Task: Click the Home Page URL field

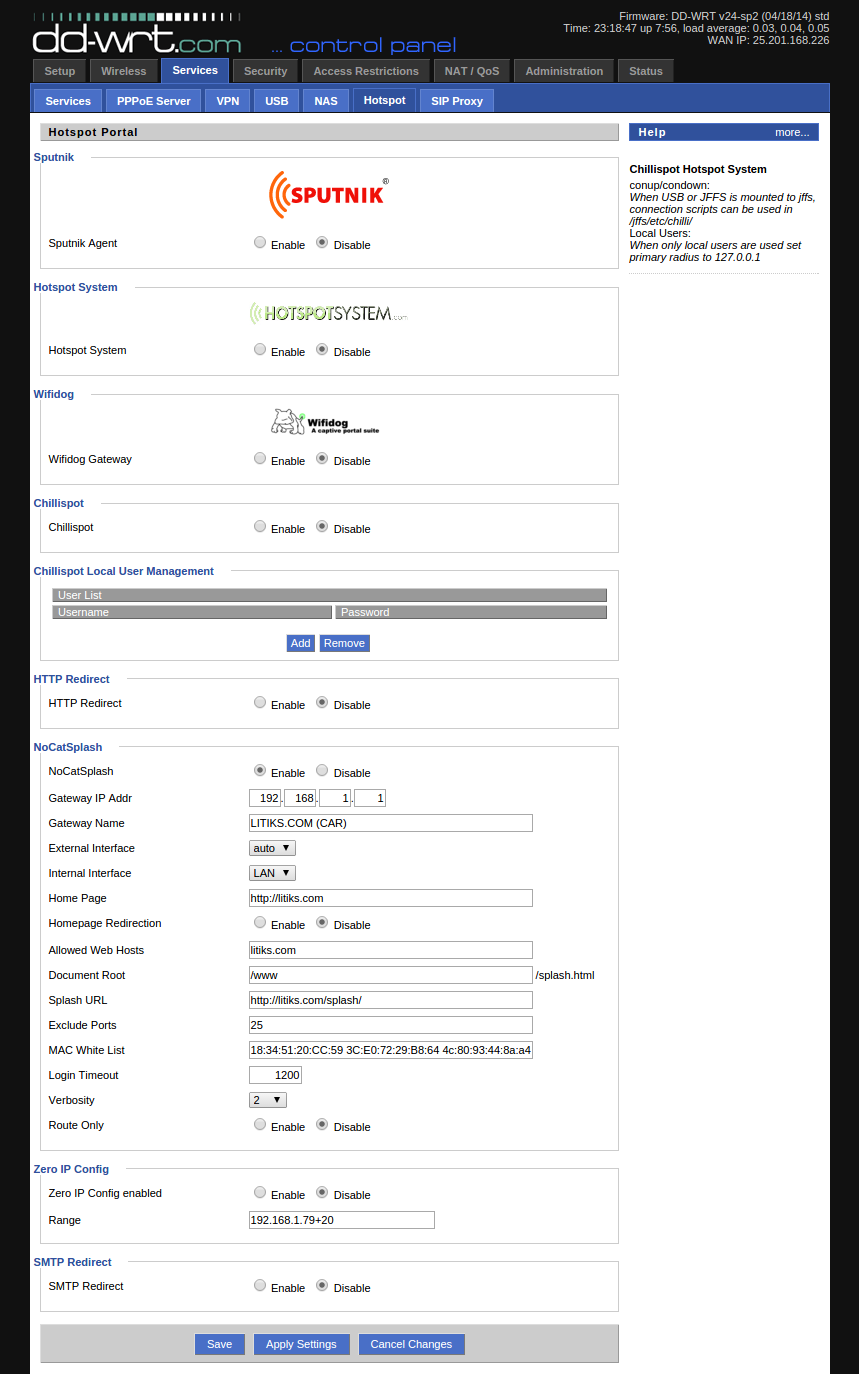Action: click(391, 898)
